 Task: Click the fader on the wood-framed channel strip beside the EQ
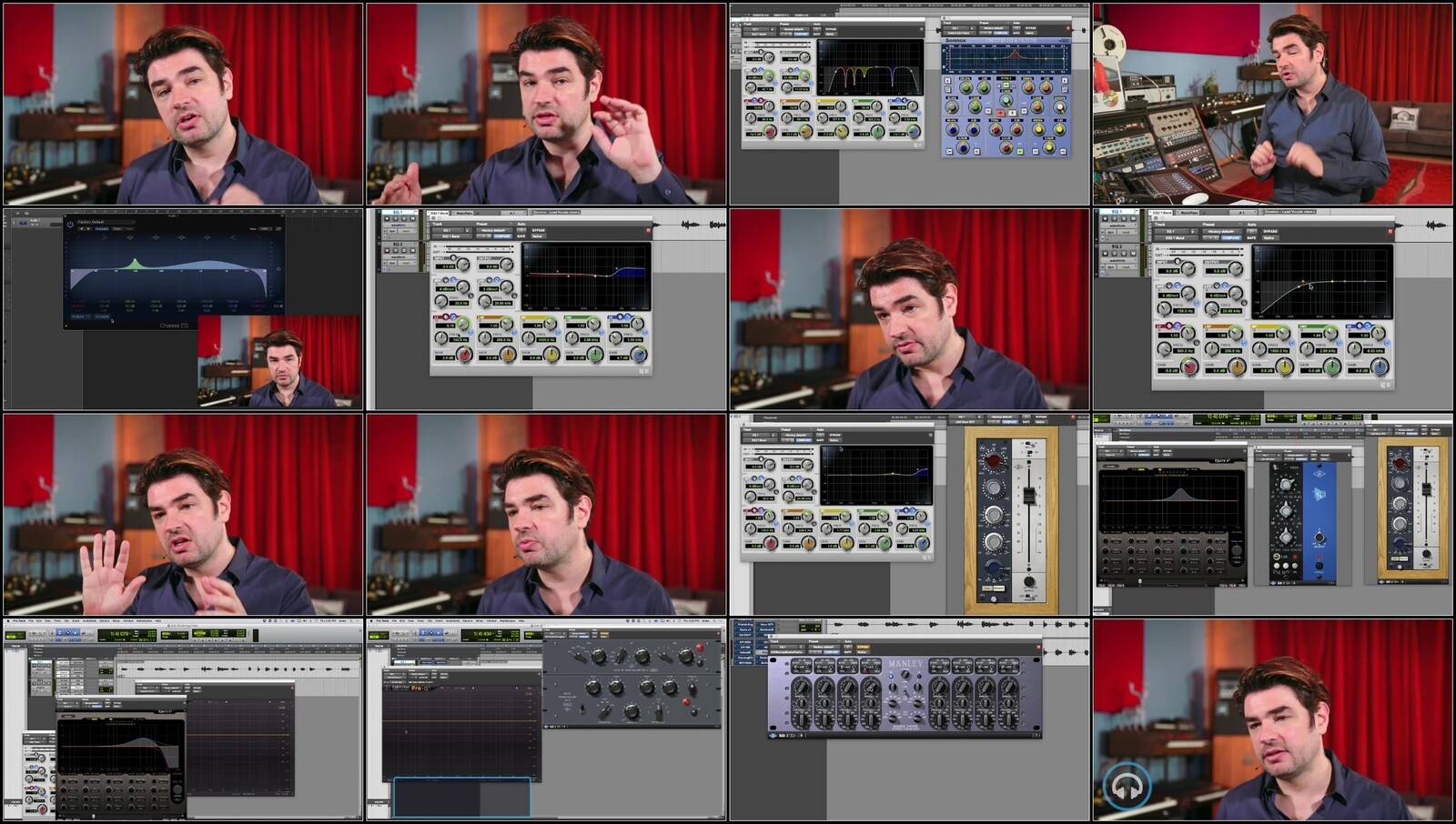coord(1029,495)
